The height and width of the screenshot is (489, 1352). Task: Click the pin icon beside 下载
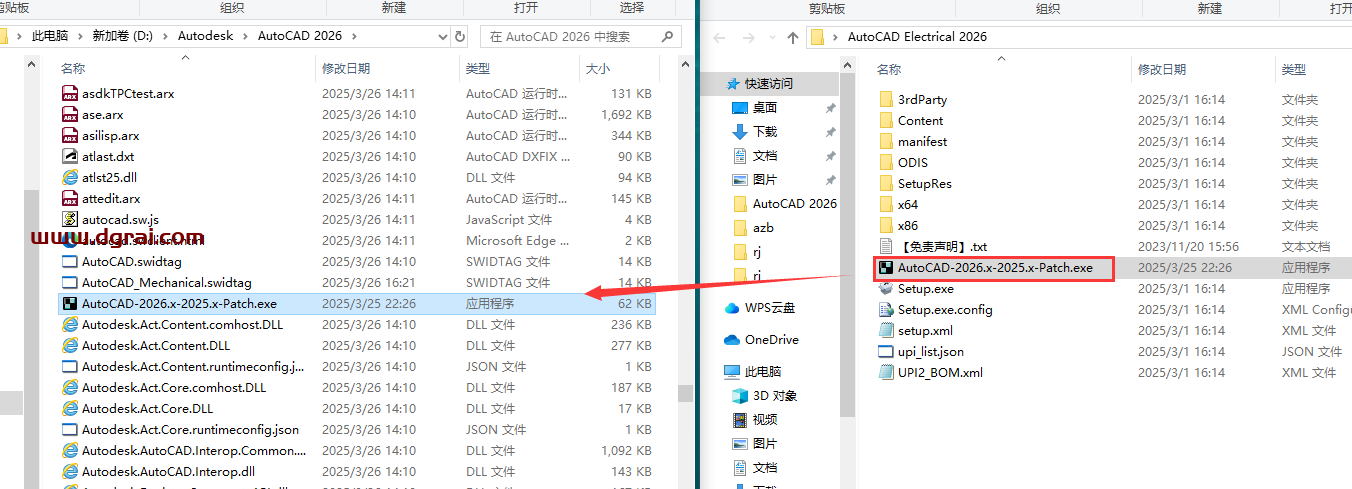click(830, 132)
